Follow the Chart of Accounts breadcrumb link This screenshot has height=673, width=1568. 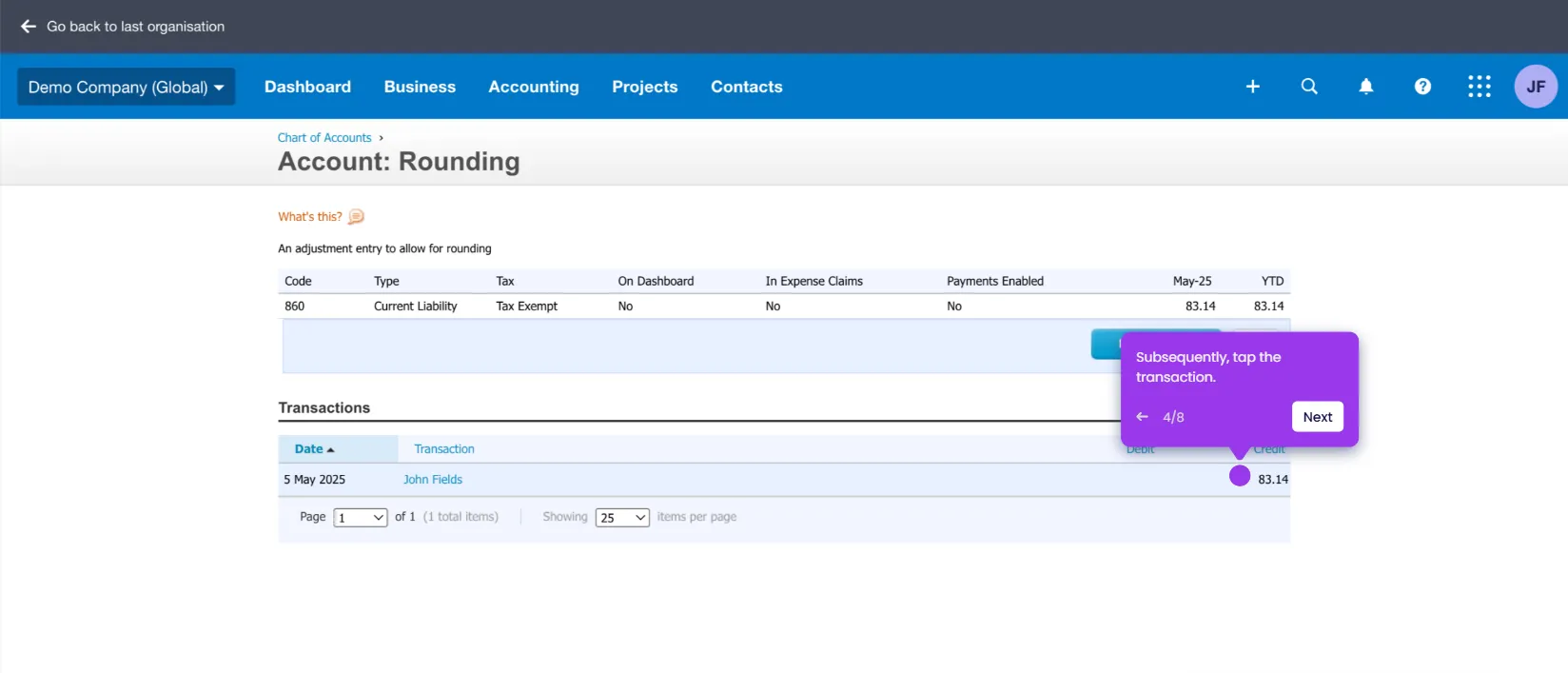pos(324,138)
